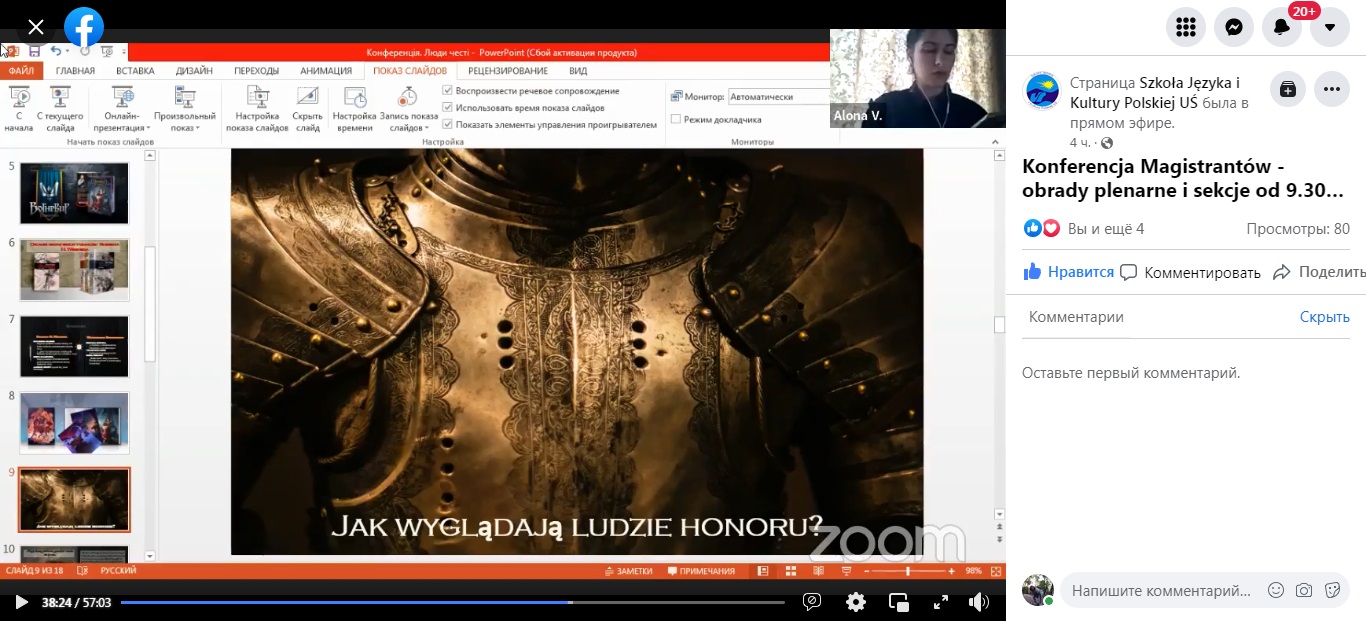
Task: Close the video viewer with X
Action: (36, 27)
